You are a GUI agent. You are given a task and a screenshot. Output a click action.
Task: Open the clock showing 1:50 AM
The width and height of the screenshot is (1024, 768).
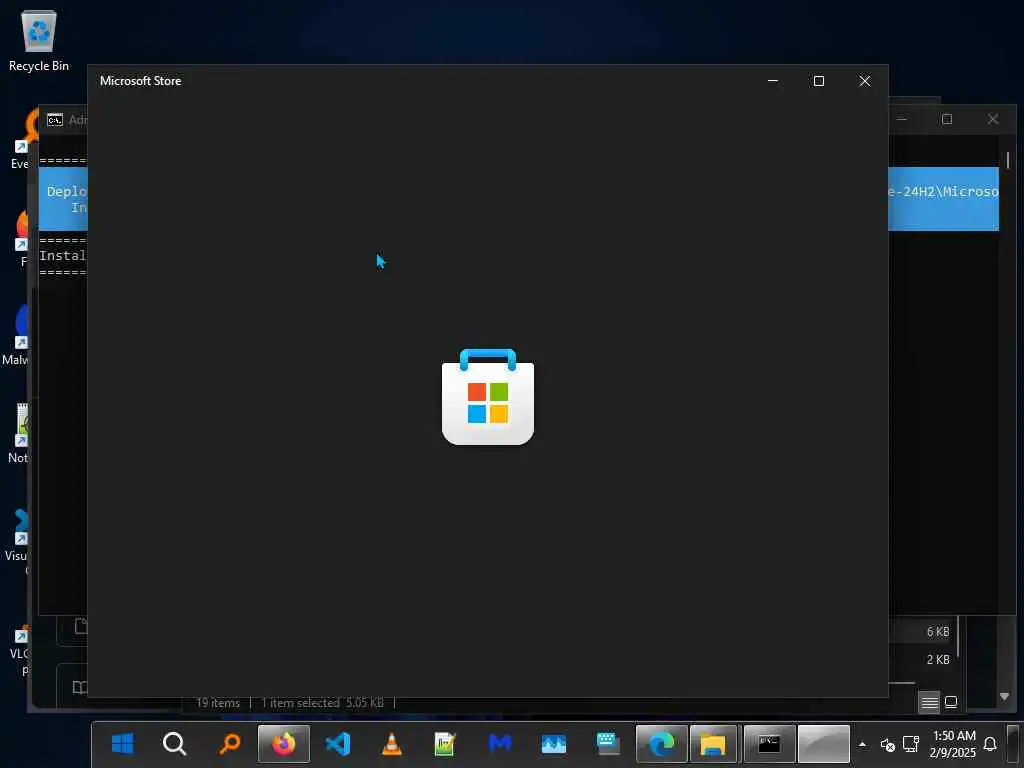coord(953,744)
